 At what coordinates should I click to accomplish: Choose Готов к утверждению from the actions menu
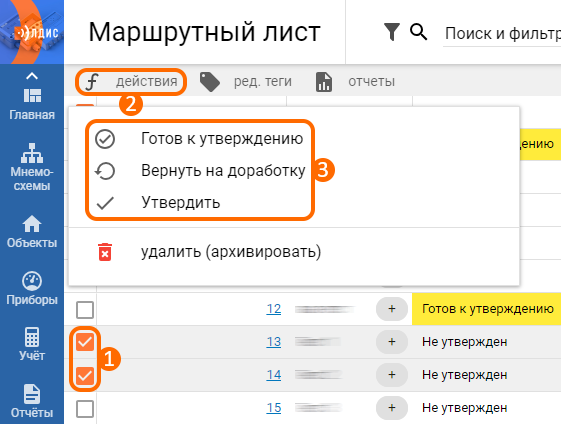pos(222,138)
